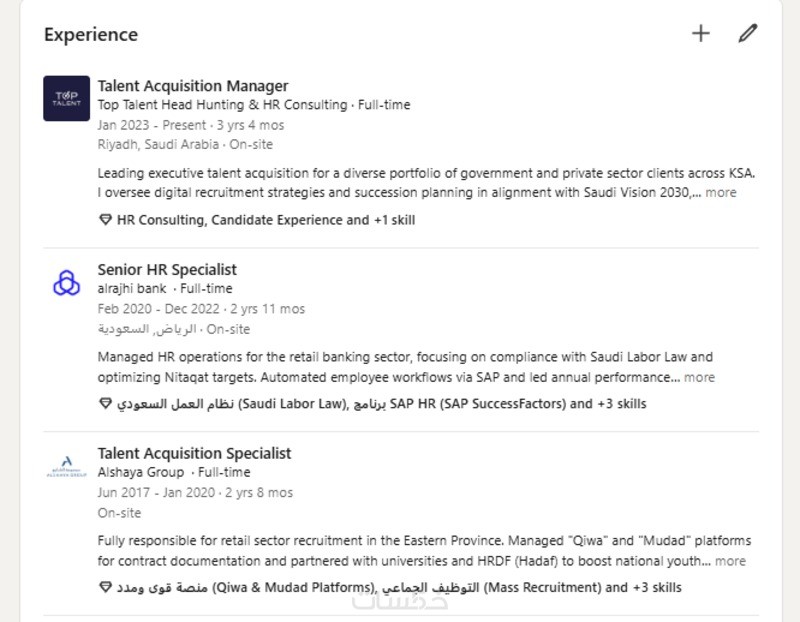Show HR Consulting, Candidate Experience and +1 skill
This screenshot has width=800, height=622.
tap(266, 220)
